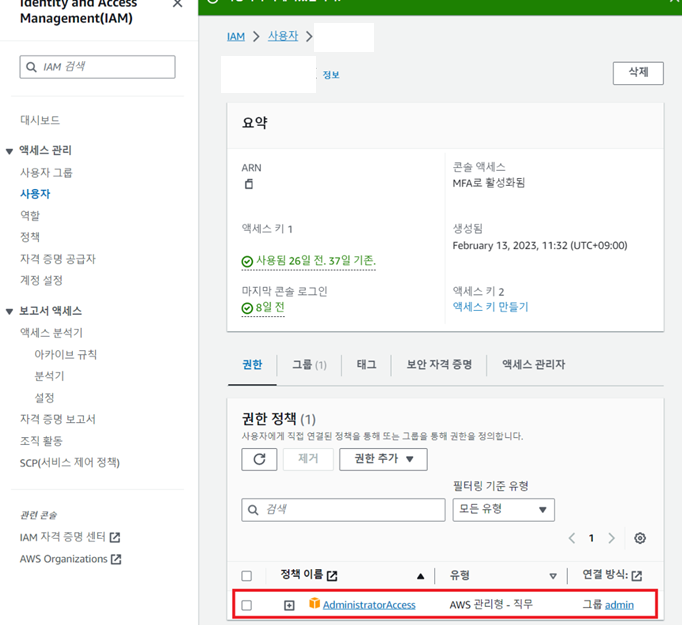Screen dimensions: 682x625
Task: Open 자격 증명 보고서 page
Action: 58,419
